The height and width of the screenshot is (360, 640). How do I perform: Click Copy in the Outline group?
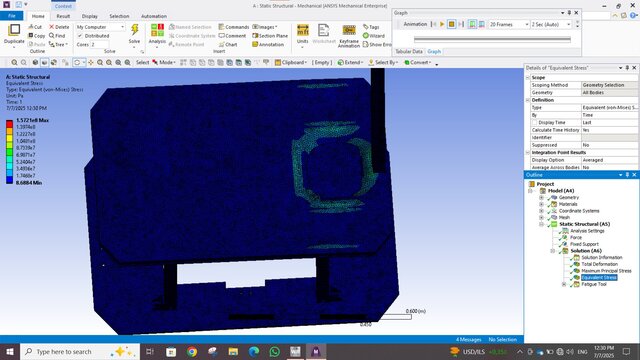(x=36, y=36)
